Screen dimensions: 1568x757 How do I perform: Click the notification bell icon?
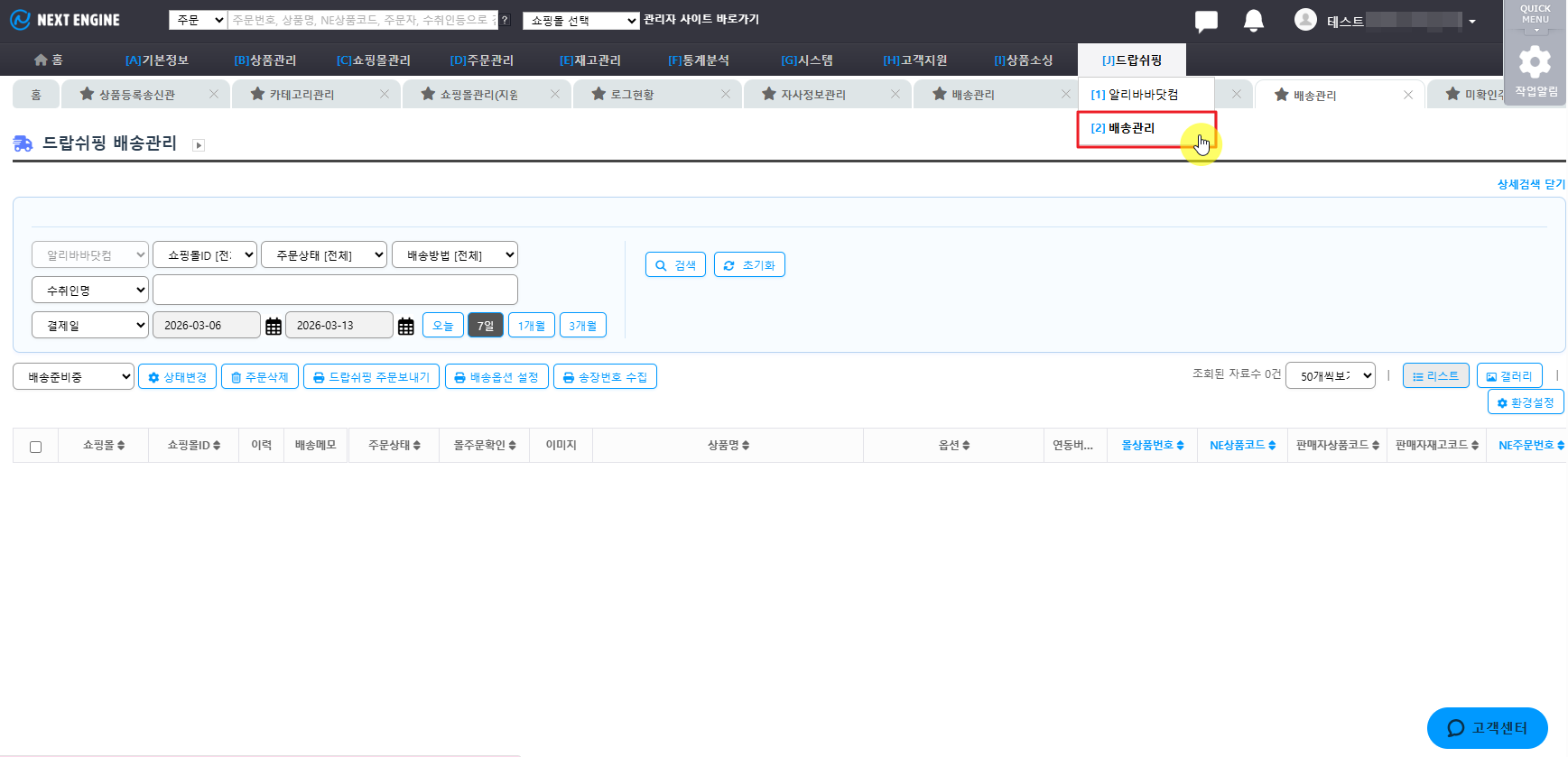pos(1253,21)
